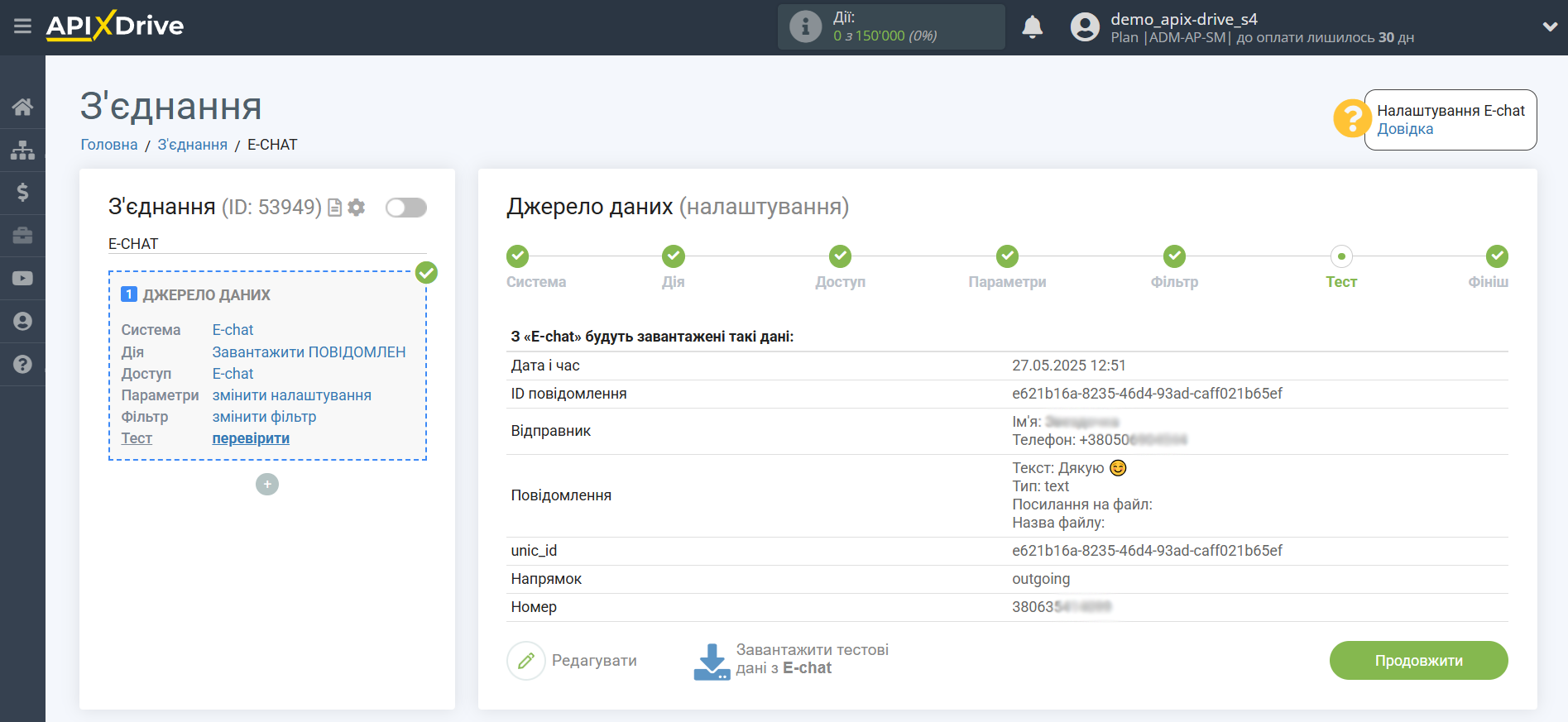This screenshot has width=1568, height=722.
Task: Click the Номер row label
Action: (534, 607)
